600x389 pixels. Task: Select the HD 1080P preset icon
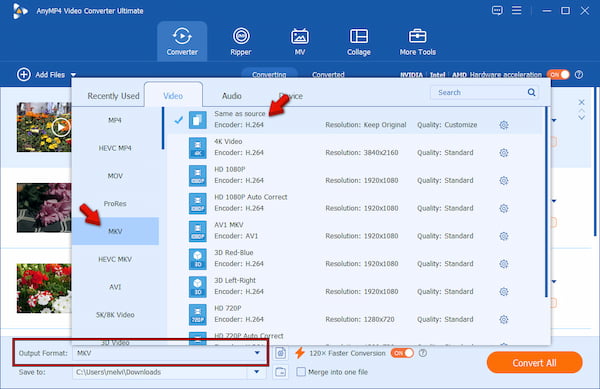(197, 176)
